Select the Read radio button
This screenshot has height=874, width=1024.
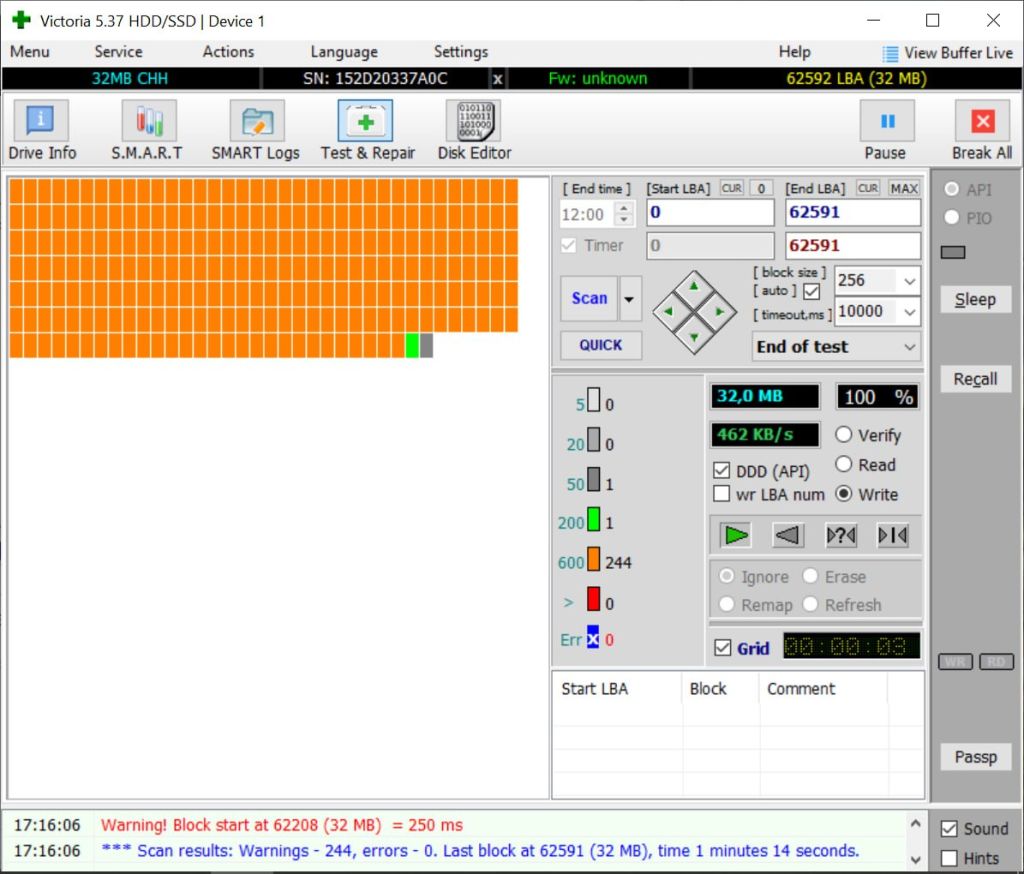[x=844, y=464]
